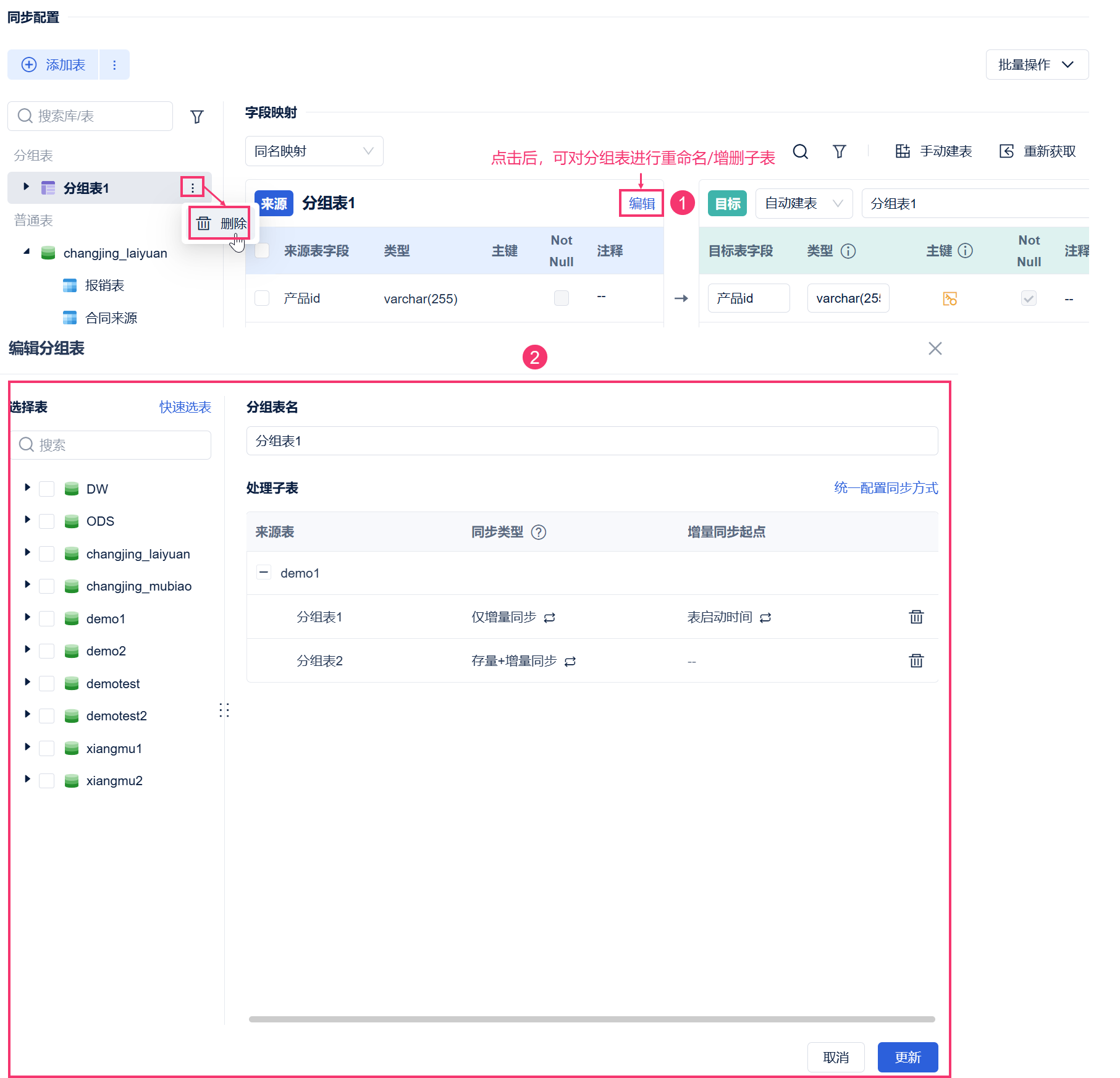Select 分组表1 group table in left tree
This screenshot has height=1078, width=1120.
point(86,188)
